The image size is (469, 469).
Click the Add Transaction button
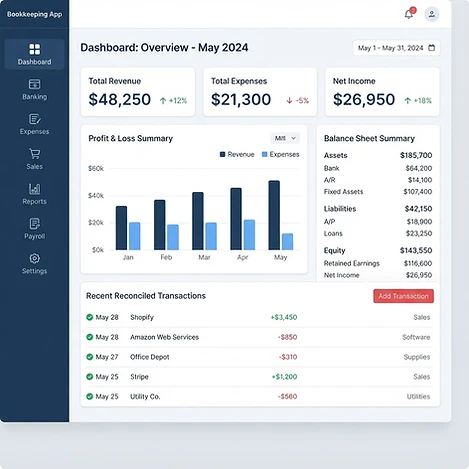coord(403,296)
